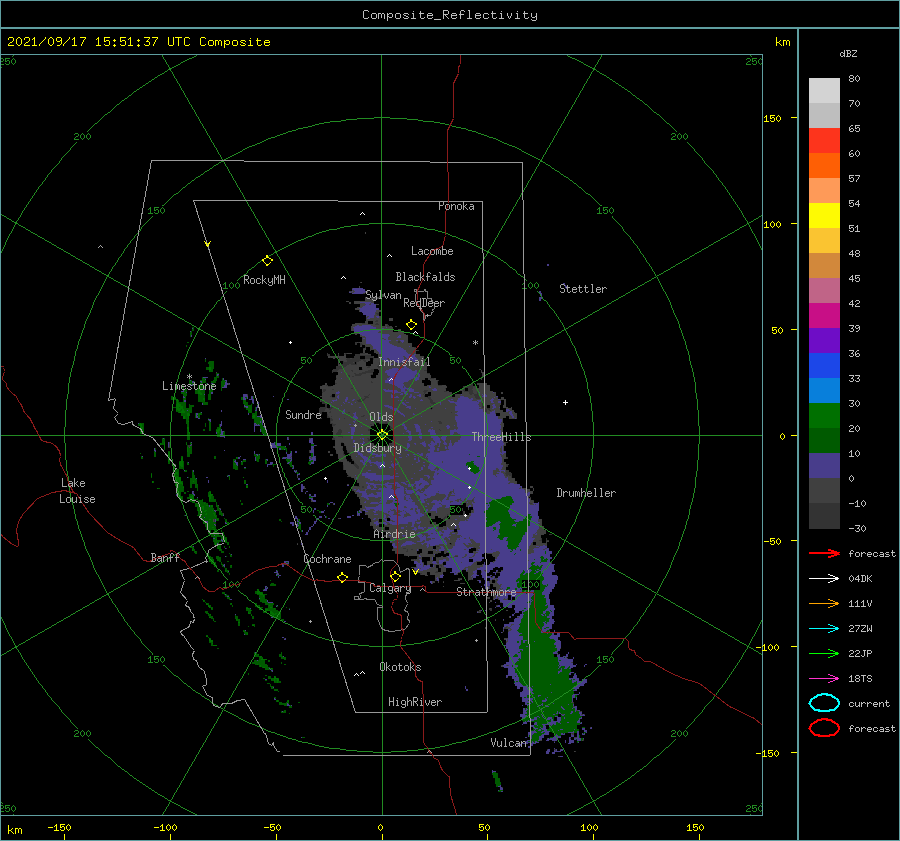Click the HighRiver city label
The image size is (900, 841).
click(x=415, y=702)
